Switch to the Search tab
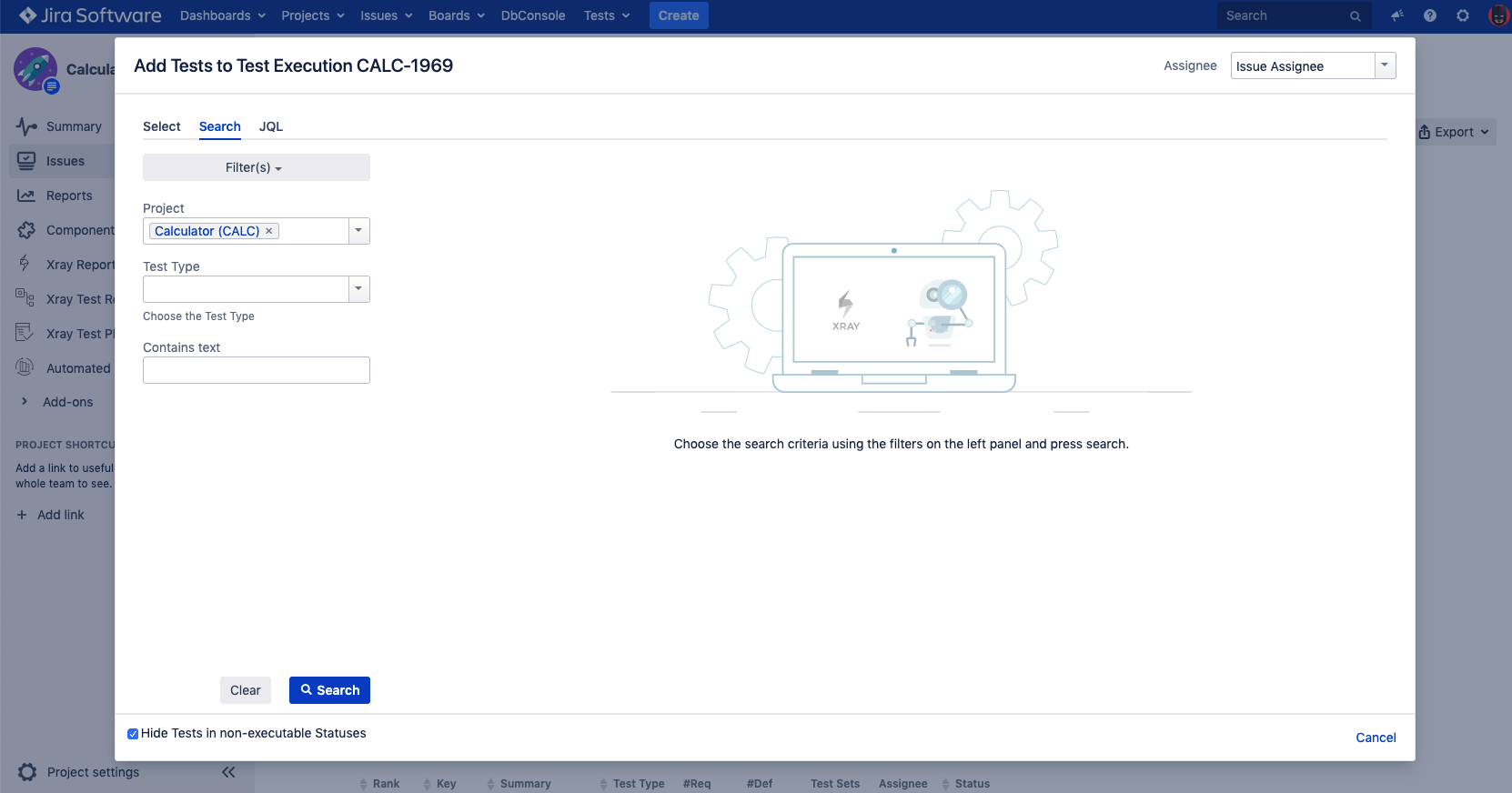Screen dimensions: 1512x793 coord(220,126)
